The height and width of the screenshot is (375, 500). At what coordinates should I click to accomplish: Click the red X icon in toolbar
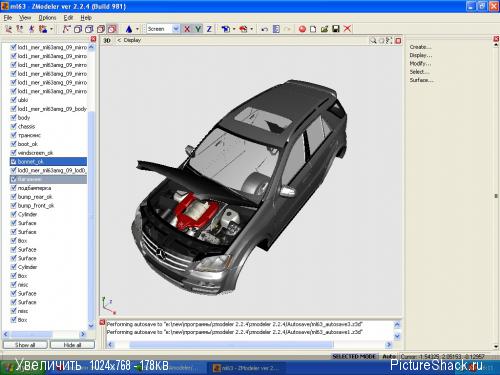pos(347,29)
